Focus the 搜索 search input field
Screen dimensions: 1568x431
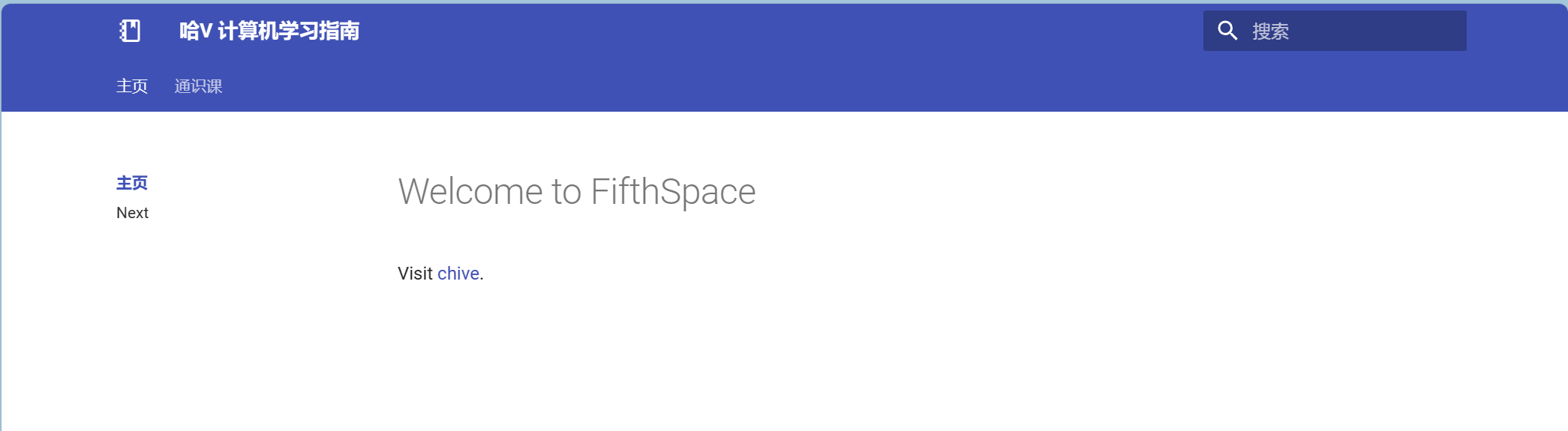tap(1335, 31)
